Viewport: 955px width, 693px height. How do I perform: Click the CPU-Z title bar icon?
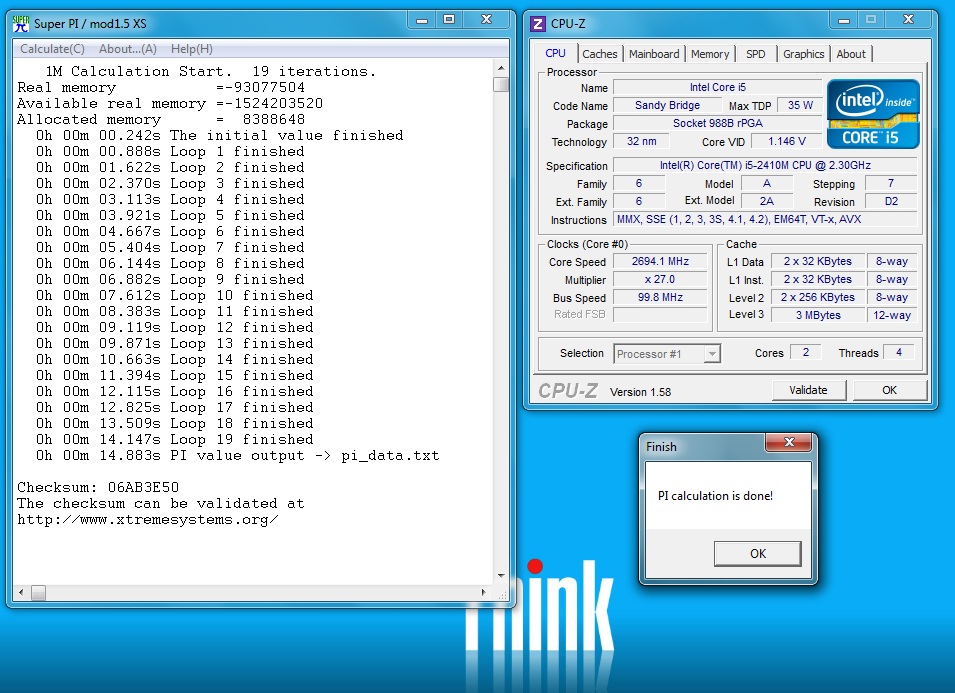point(538,23)
